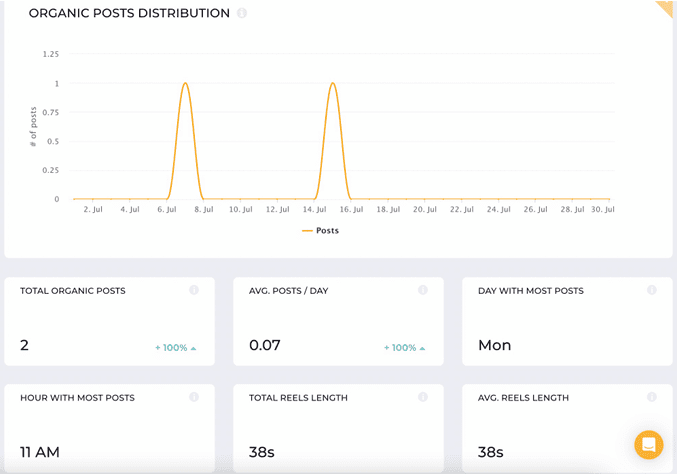Click +100% trend on Total Organic Posts

click(x=175, y=348)
